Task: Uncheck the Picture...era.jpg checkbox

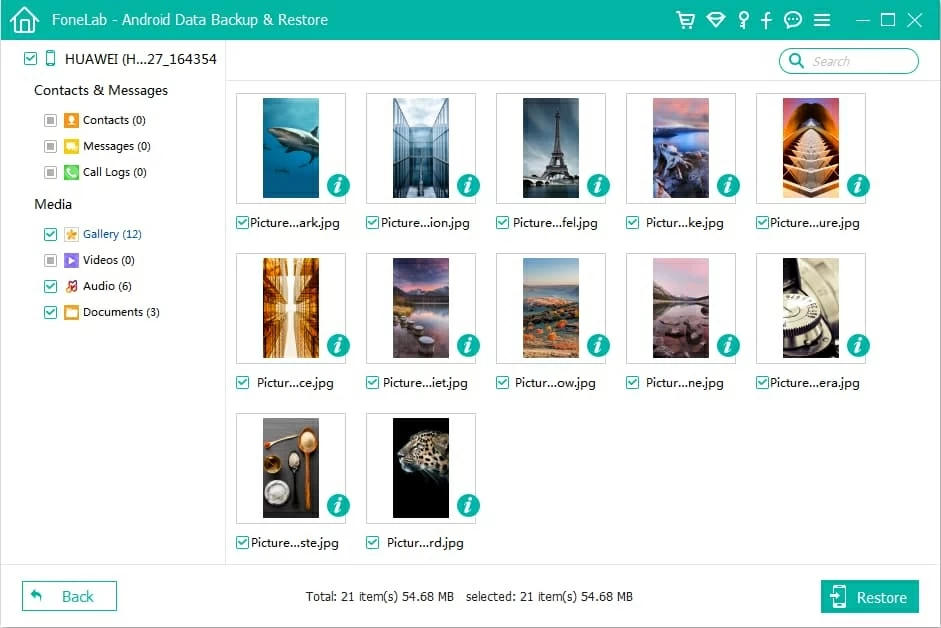Action: [762, 383]
